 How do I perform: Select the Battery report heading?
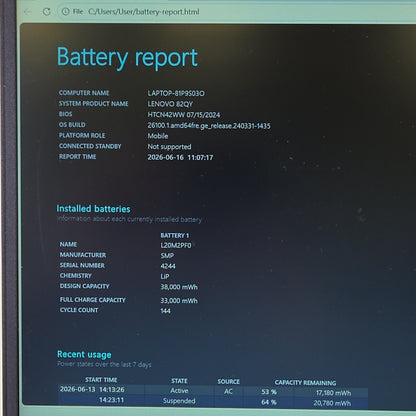click(127, 58)
